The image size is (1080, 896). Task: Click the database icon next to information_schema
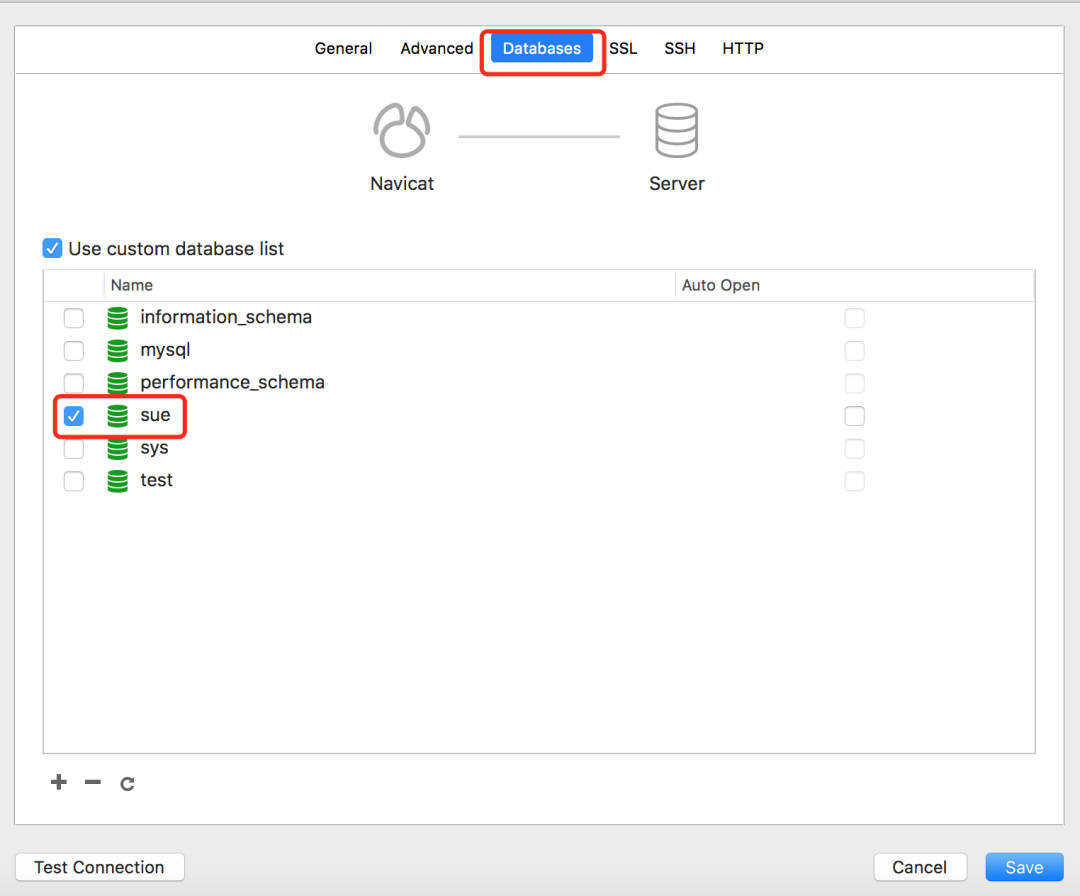[x=117, y=317]
